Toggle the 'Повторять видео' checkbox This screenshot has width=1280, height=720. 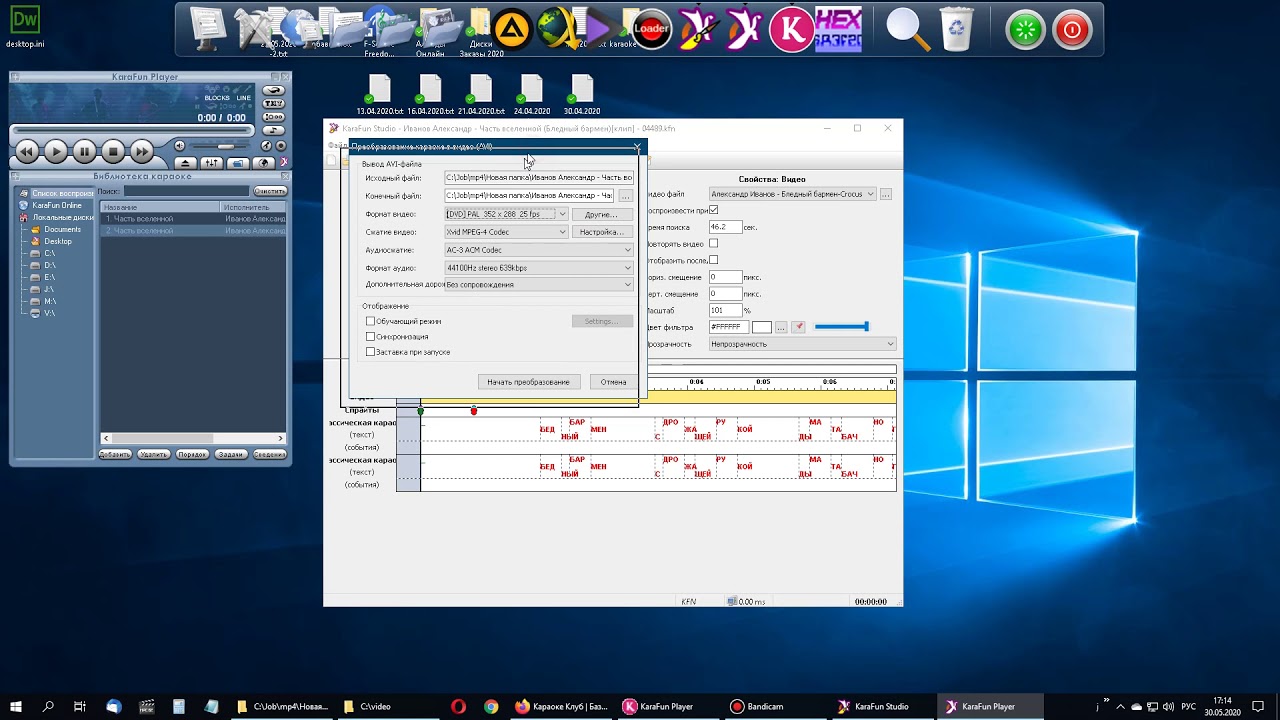713,243
